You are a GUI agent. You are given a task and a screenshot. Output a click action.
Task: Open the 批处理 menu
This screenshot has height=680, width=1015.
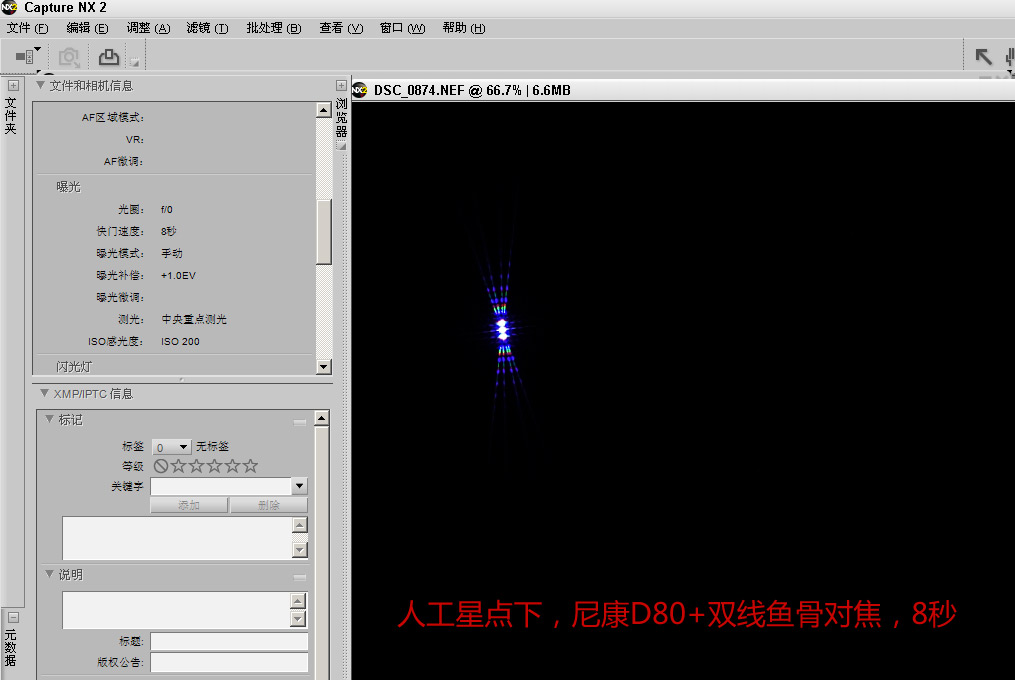coord(273,28)
